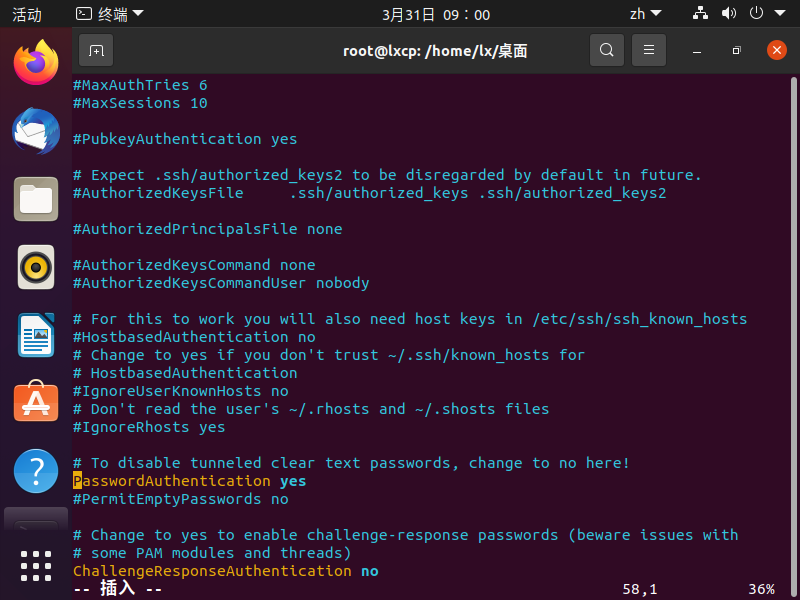Open the 终端 app menu
This screenshot has width=800, height=600.
(110, 14)
